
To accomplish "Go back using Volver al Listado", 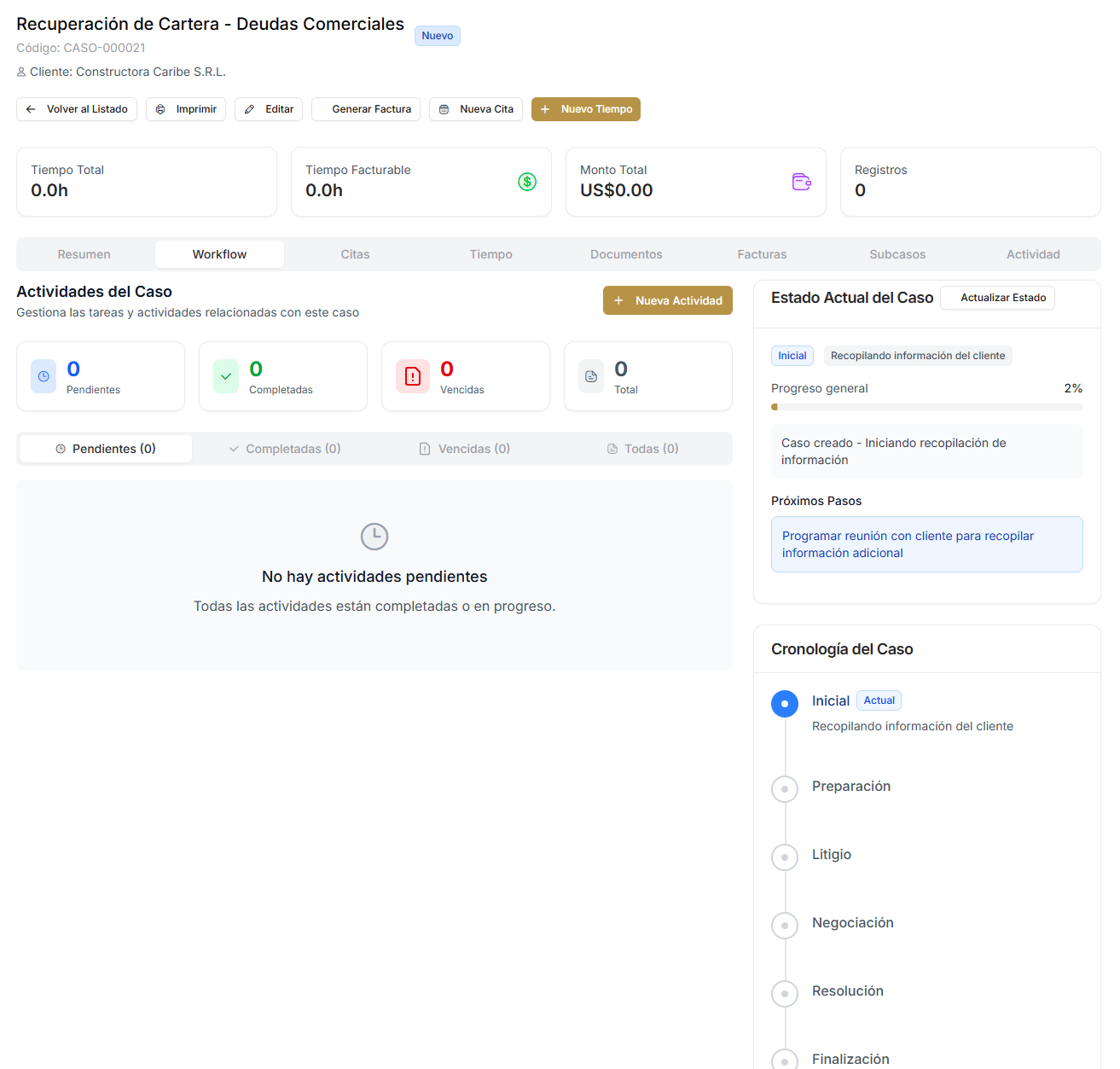I will tap(77, 109).
